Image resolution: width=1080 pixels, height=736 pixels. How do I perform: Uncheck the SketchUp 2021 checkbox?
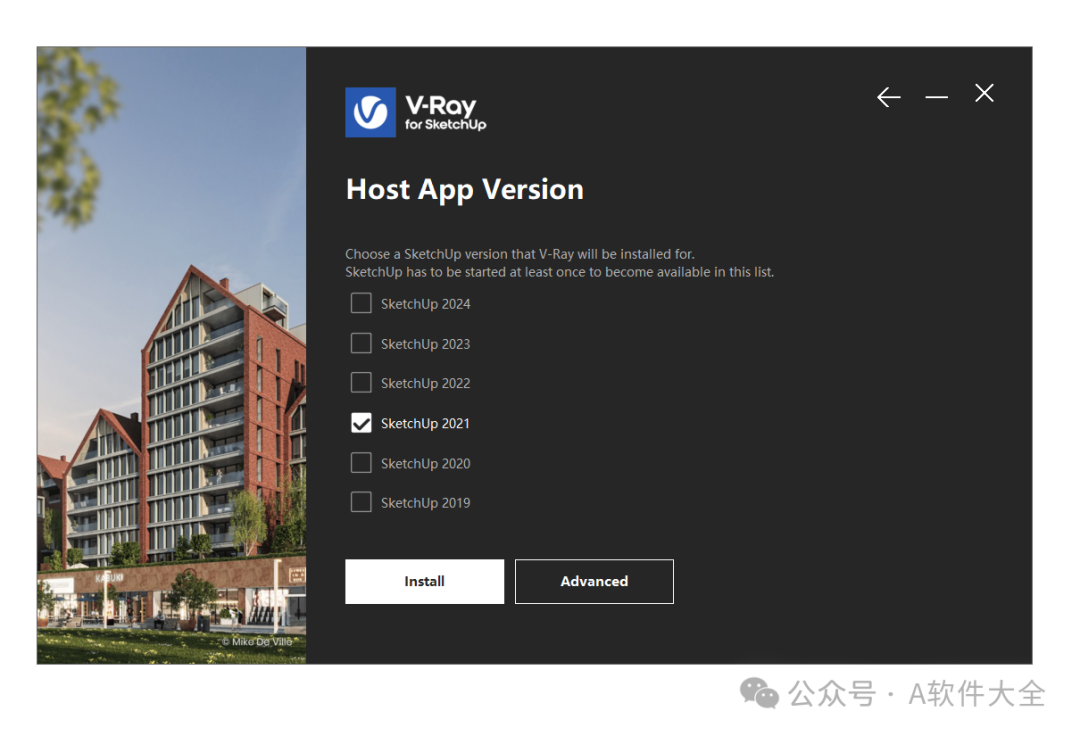click(361, 423)
